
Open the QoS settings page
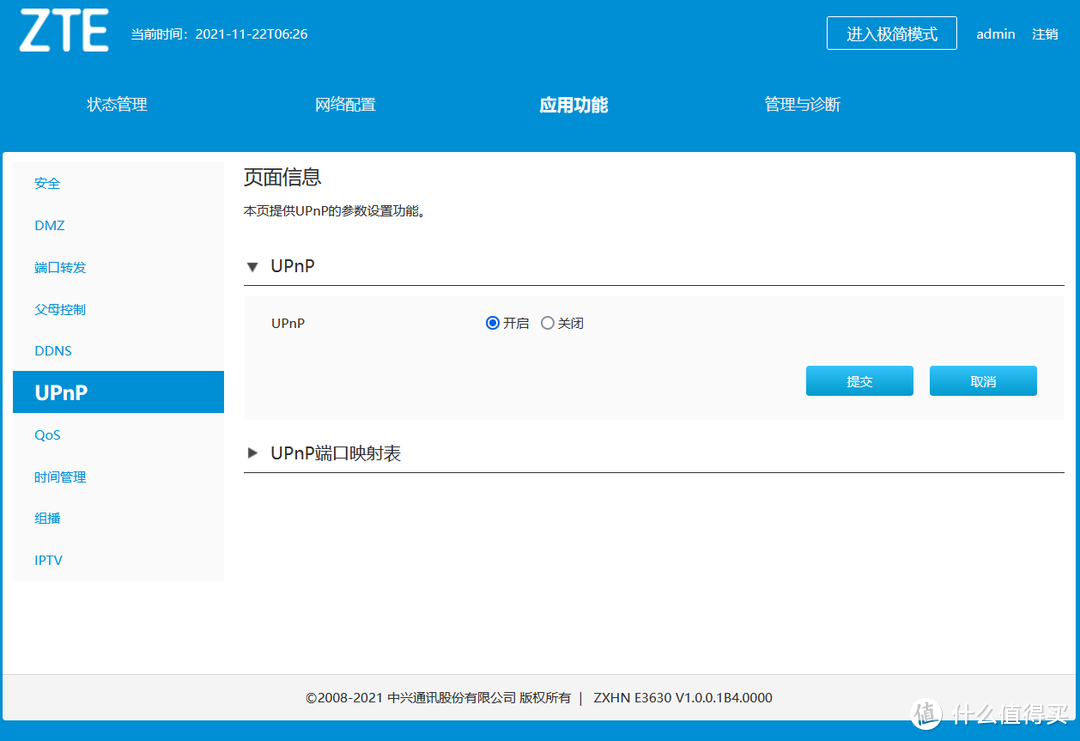pos(47,435)
